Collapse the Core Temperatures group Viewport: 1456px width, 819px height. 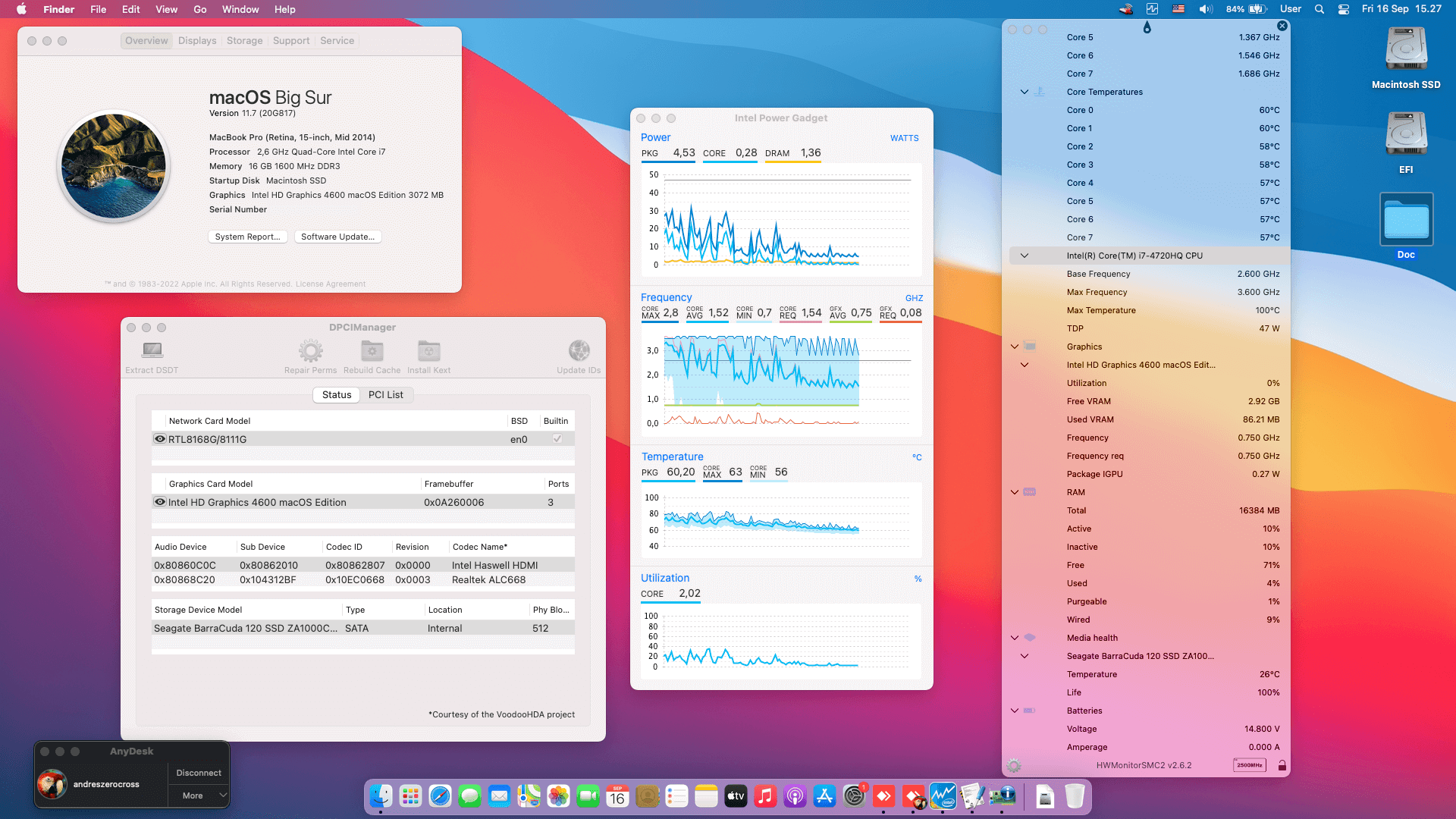pos(1025,92)
